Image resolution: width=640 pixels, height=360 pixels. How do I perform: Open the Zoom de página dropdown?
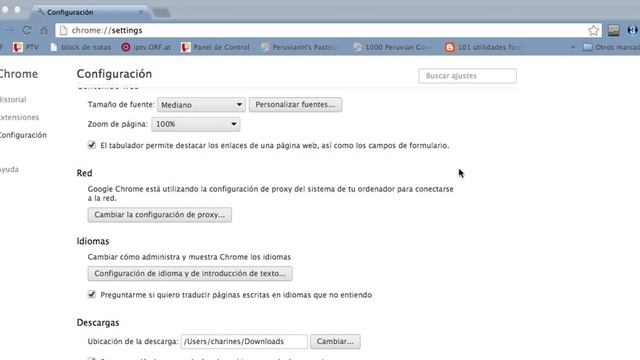pyautogui.click(x=196, y=124)
